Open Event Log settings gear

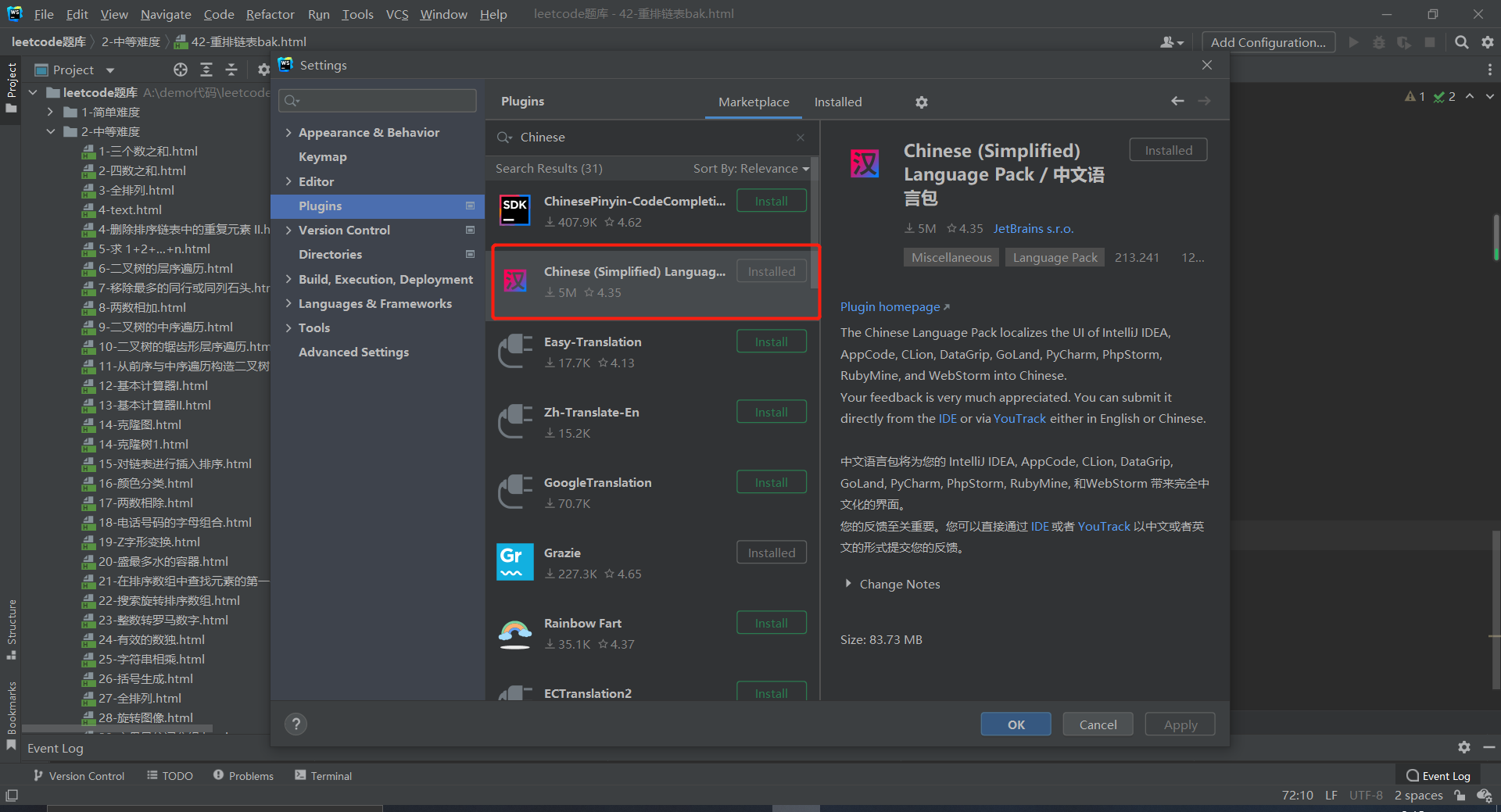1463,747
